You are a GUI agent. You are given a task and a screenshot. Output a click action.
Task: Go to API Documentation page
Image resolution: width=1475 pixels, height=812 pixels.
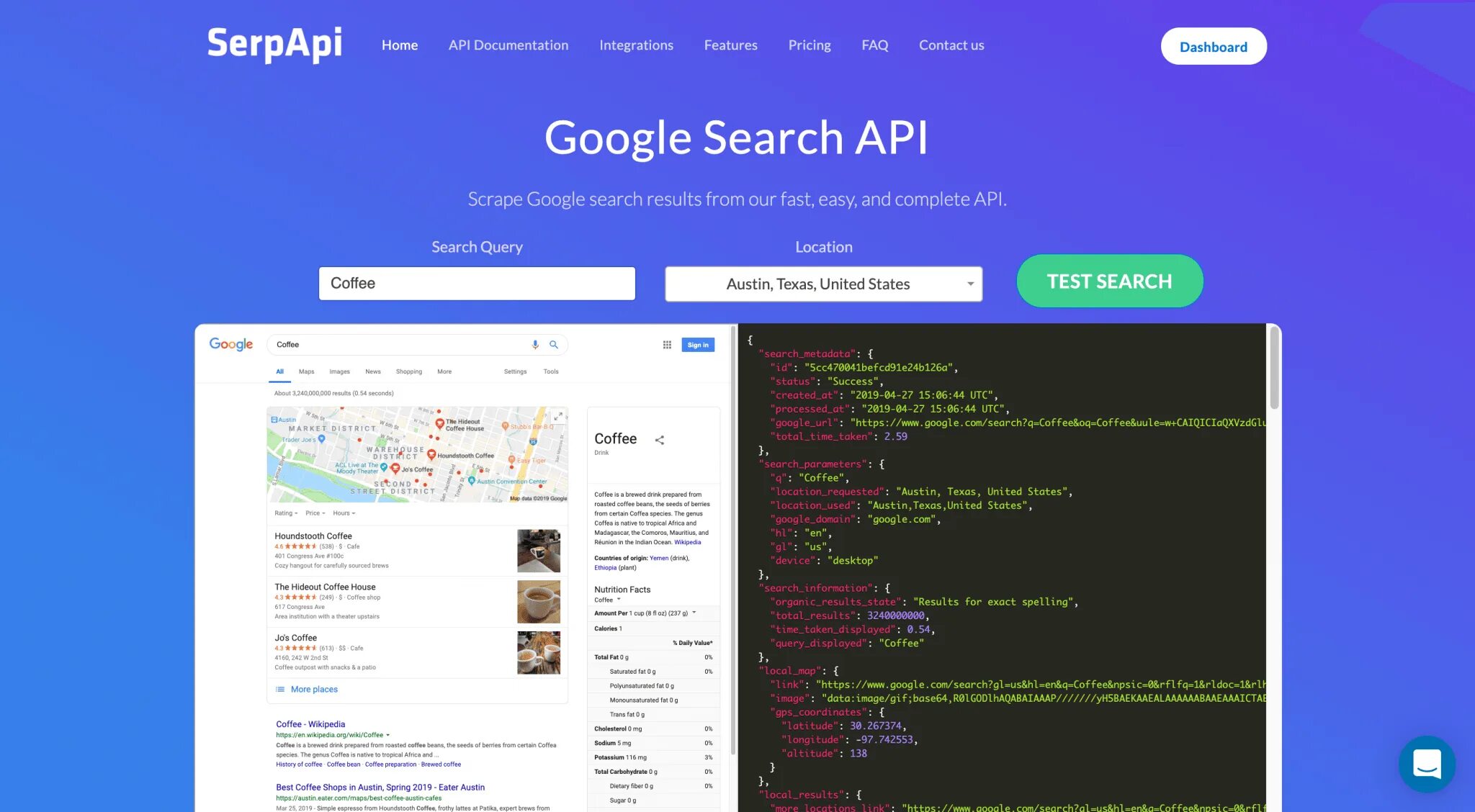(508, 45)
